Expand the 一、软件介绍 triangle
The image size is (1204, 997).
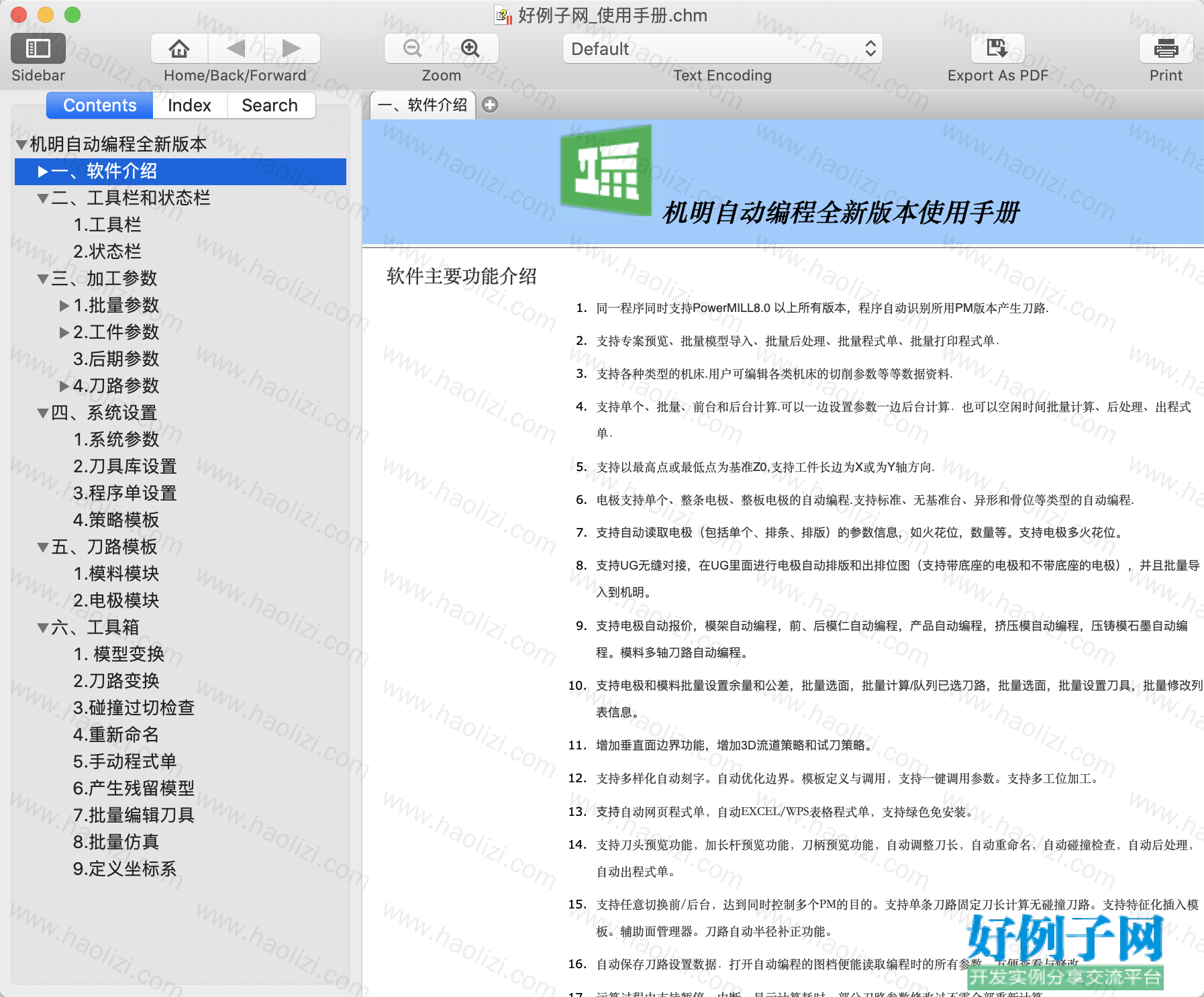point(43,172)
